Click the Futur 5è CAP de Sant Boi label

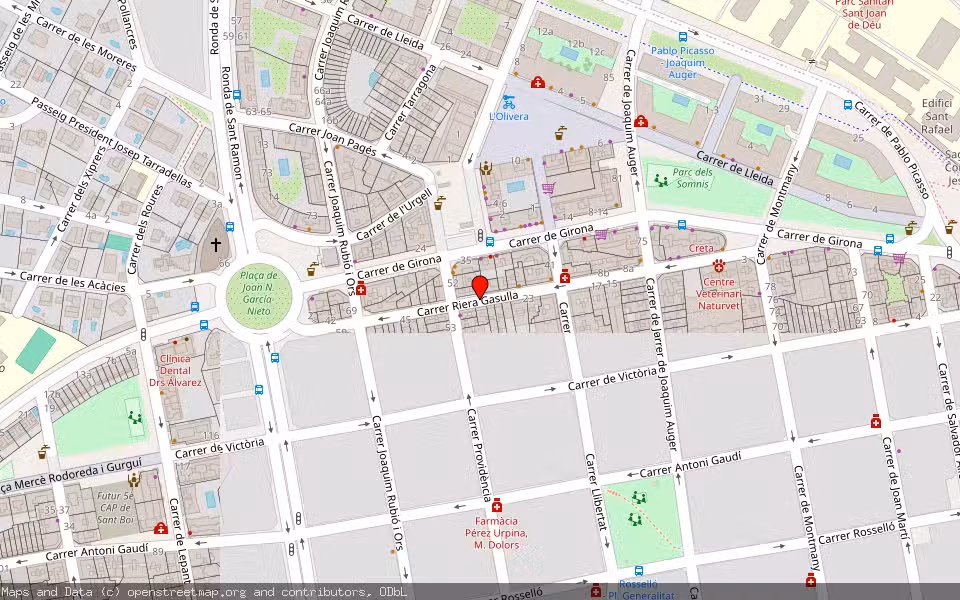[115, 508]
